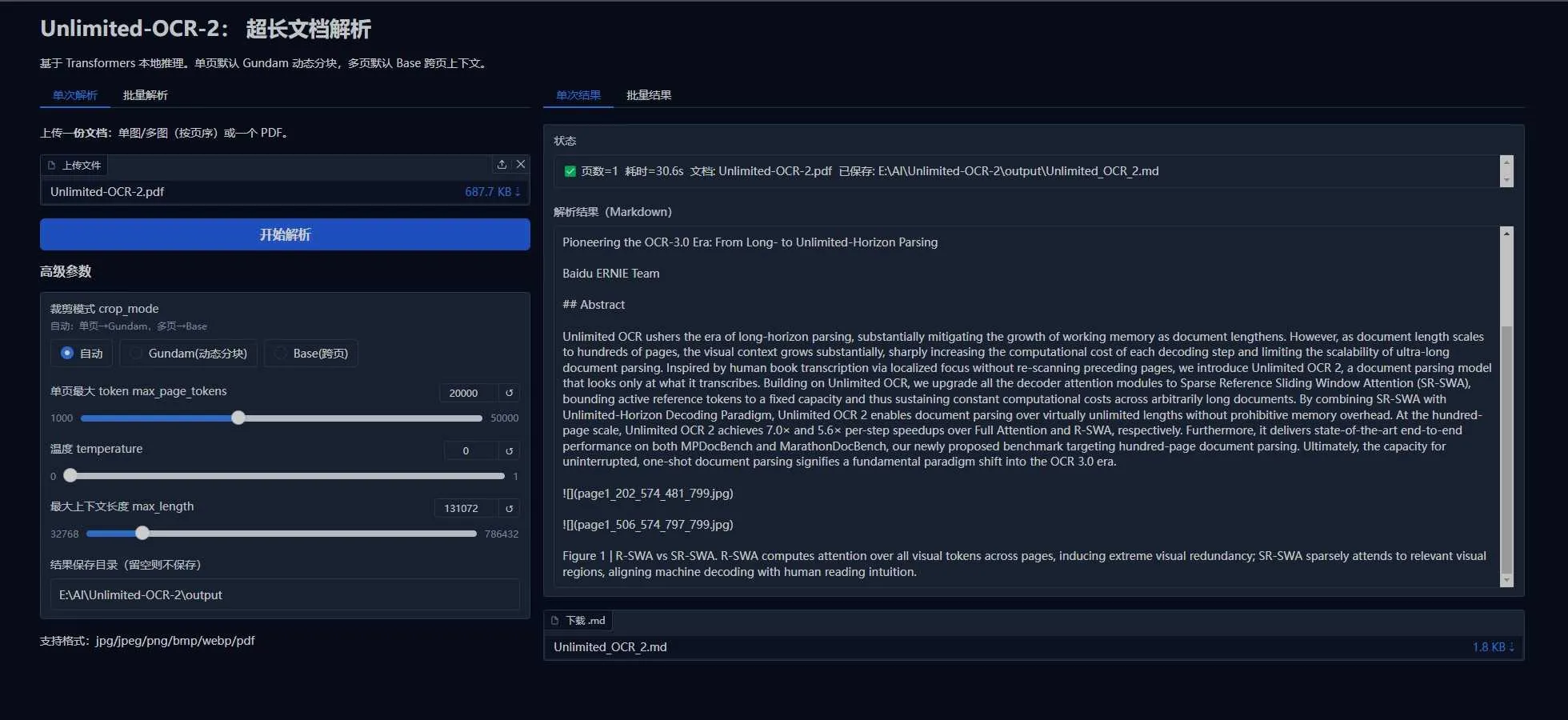Select Base(跨页) crop mode
1568x720 pixels.
(311, 353)
